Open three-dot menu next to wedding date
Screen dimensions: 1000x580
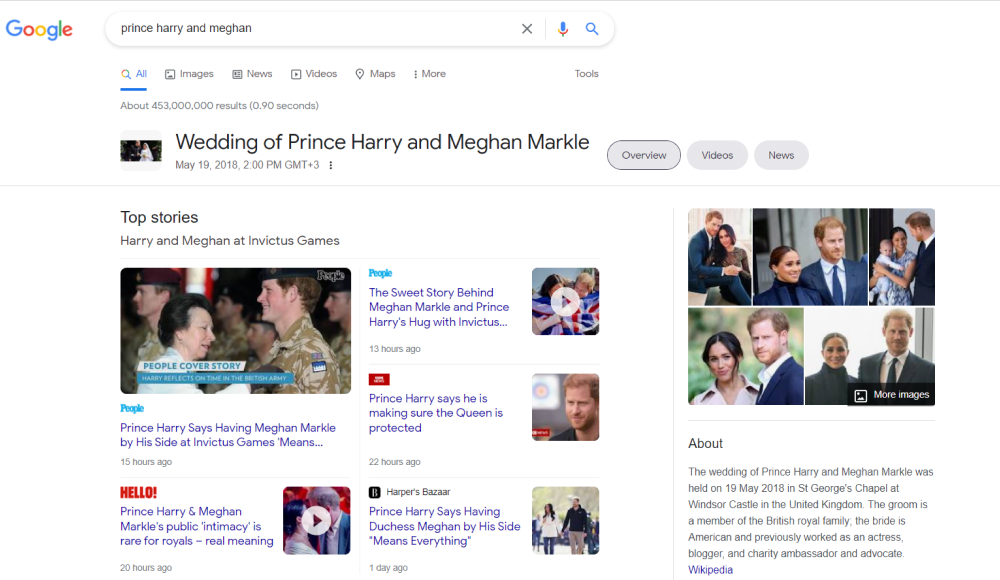[x=330, y=165]
